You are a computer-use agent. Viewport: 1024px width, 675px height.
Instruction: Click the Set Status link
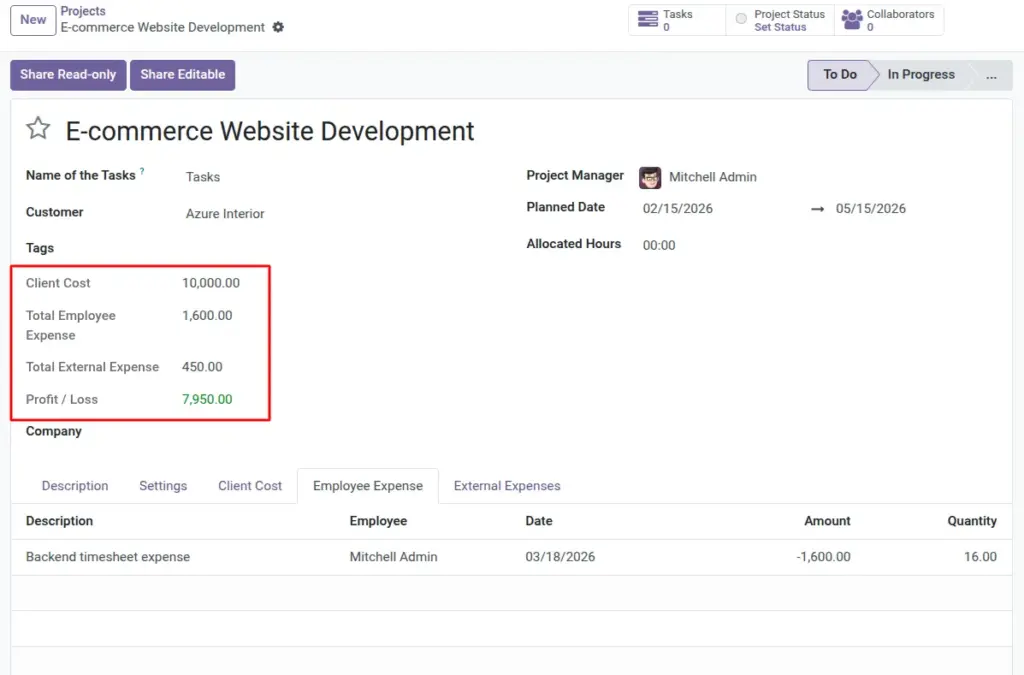coord(780,27)
